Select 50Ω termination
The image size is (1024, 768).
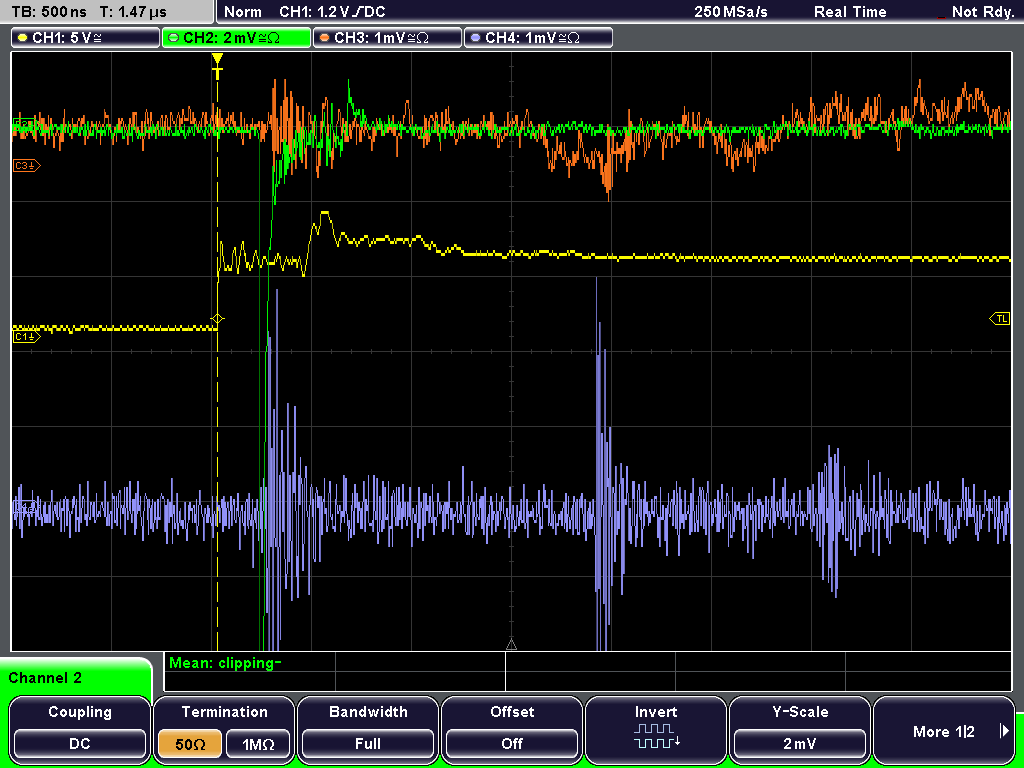190,744
